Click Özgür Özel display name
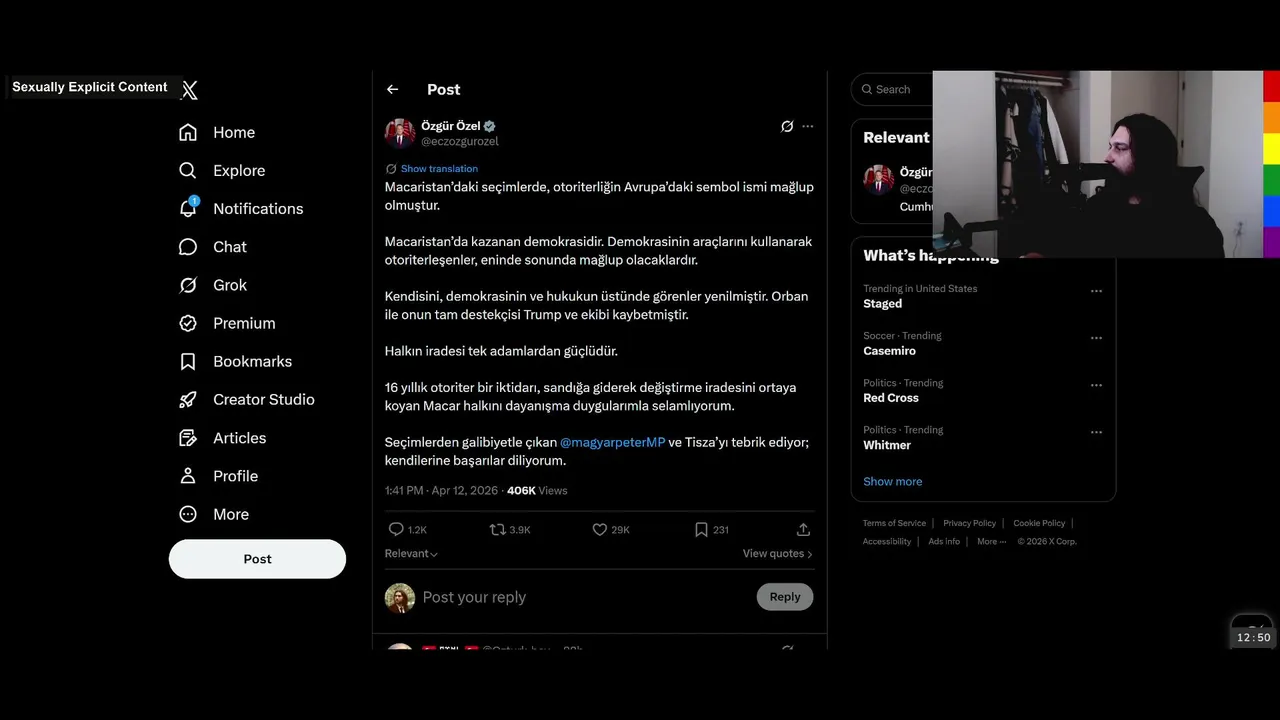 click(x=450, y=126)
